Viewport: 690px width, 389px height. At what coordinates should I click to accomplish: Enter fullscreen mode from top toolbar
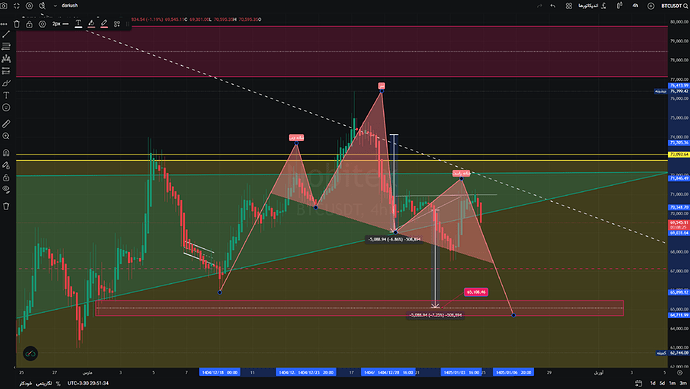17,6
